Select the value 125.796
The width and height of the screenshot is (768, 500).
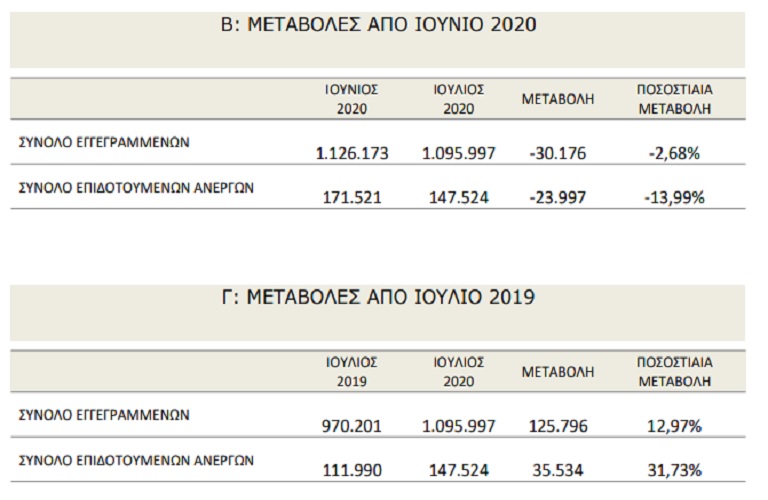click(558, 427)
